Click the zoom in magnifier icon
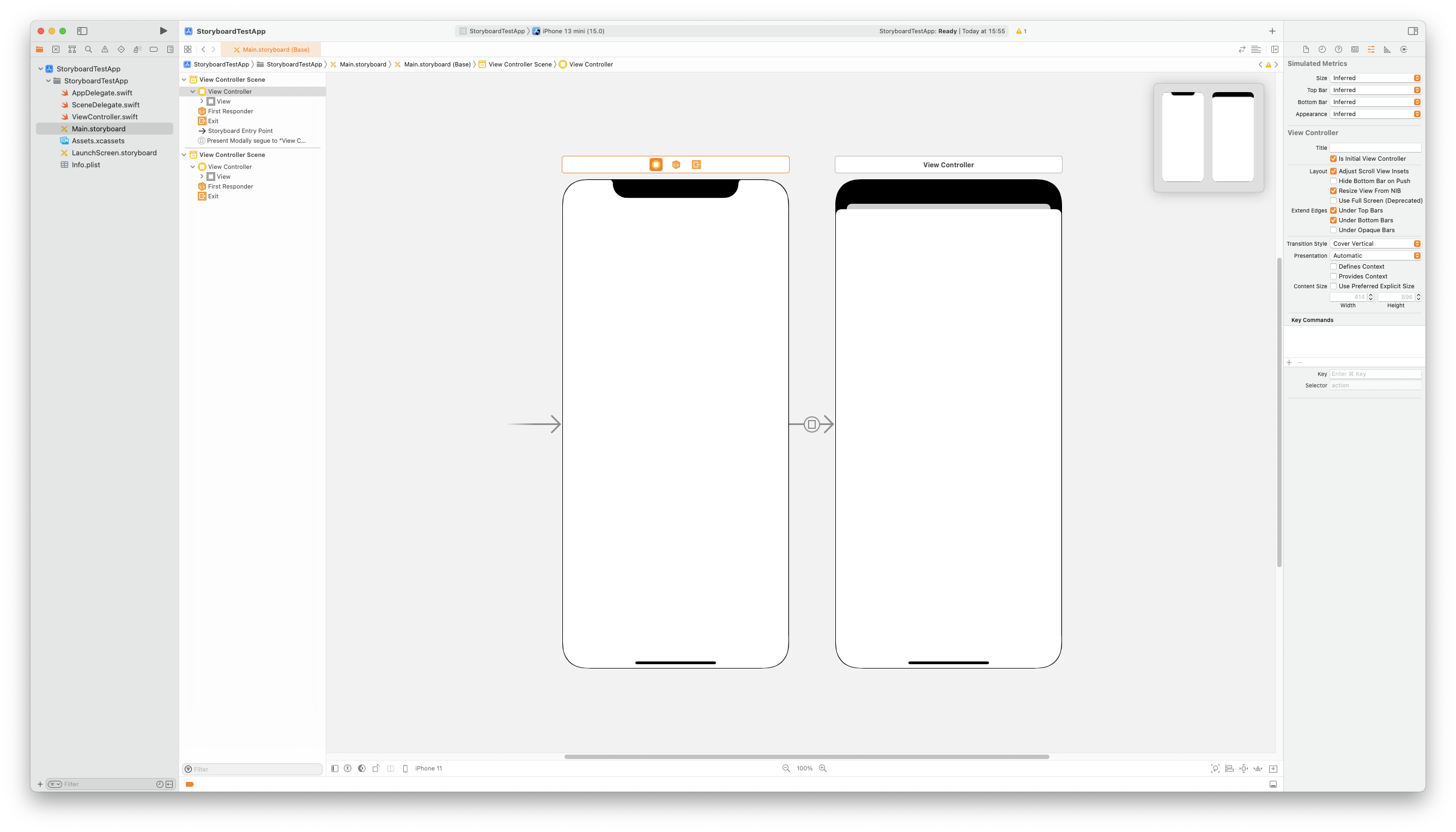 [823, 769]
